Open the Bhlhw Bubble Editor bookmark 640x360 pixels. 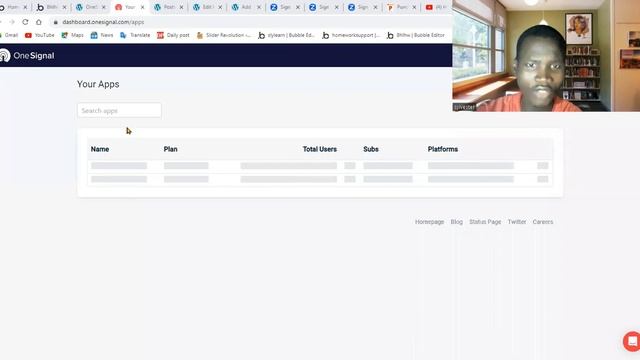[416, 36]
